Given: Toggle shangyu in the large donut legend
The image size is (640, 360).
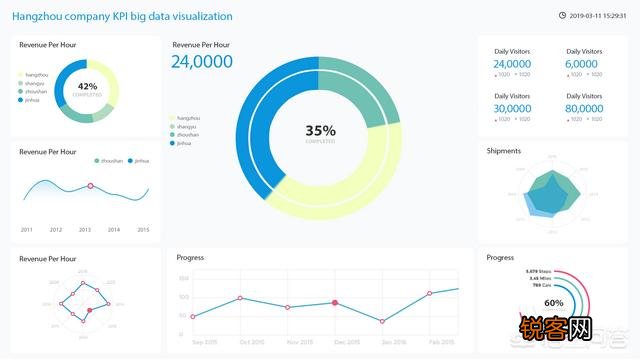Looking at the screenshot, I should click(x=172, y=127).
